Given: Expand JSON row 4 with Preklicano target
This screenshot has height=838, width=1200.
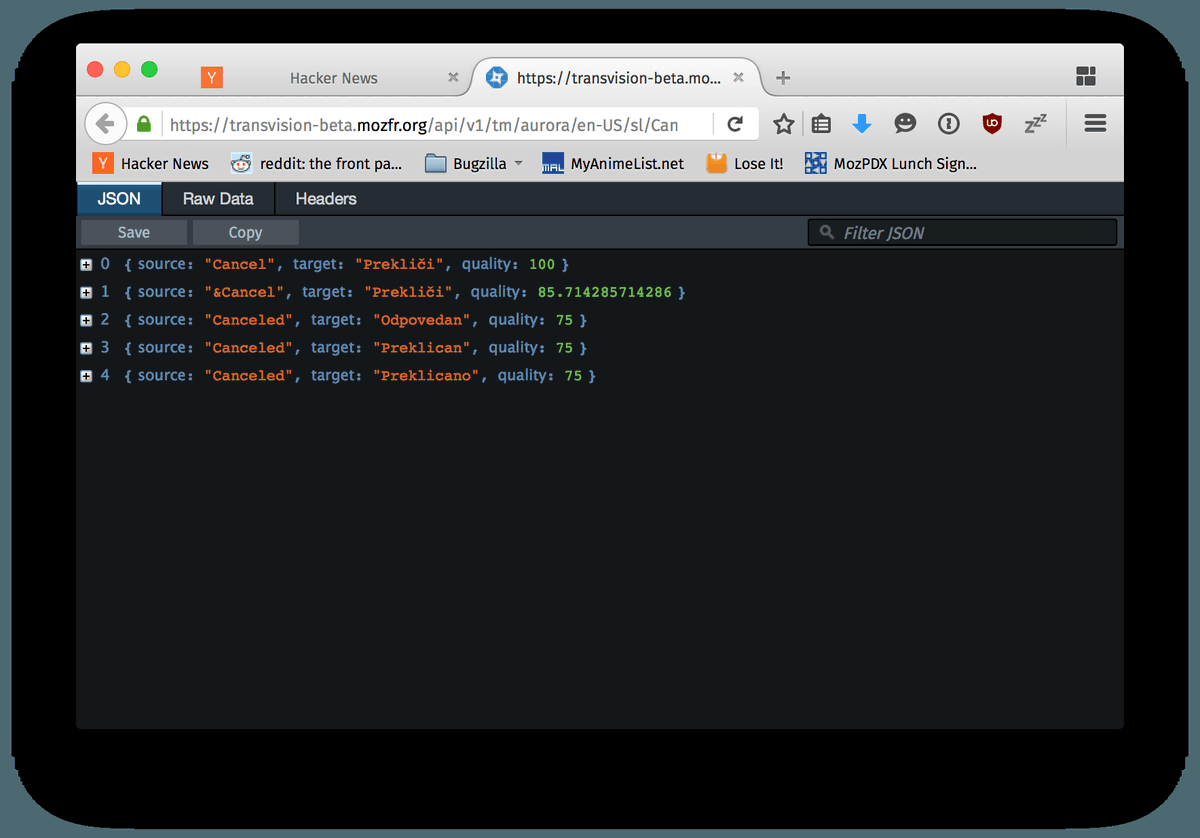Looking at the screenshot, I should tap(86, 376).
